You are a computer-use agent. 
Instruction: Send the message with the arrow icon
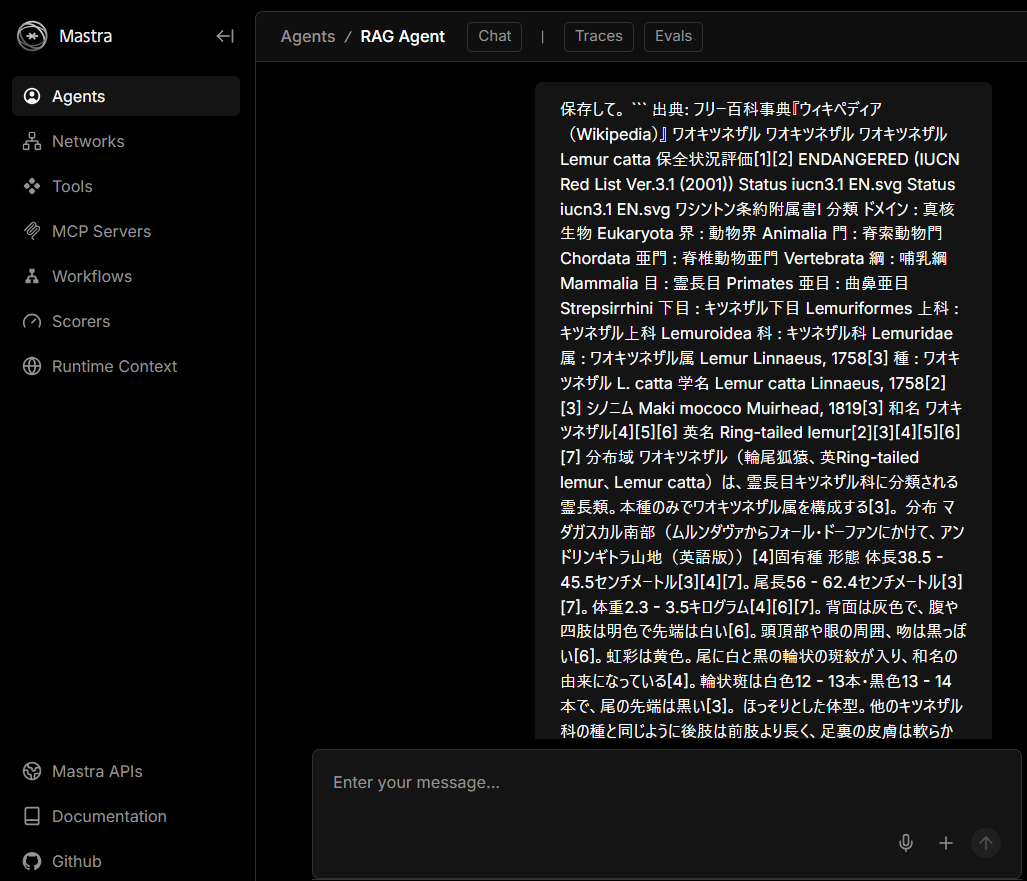[985, 843]
